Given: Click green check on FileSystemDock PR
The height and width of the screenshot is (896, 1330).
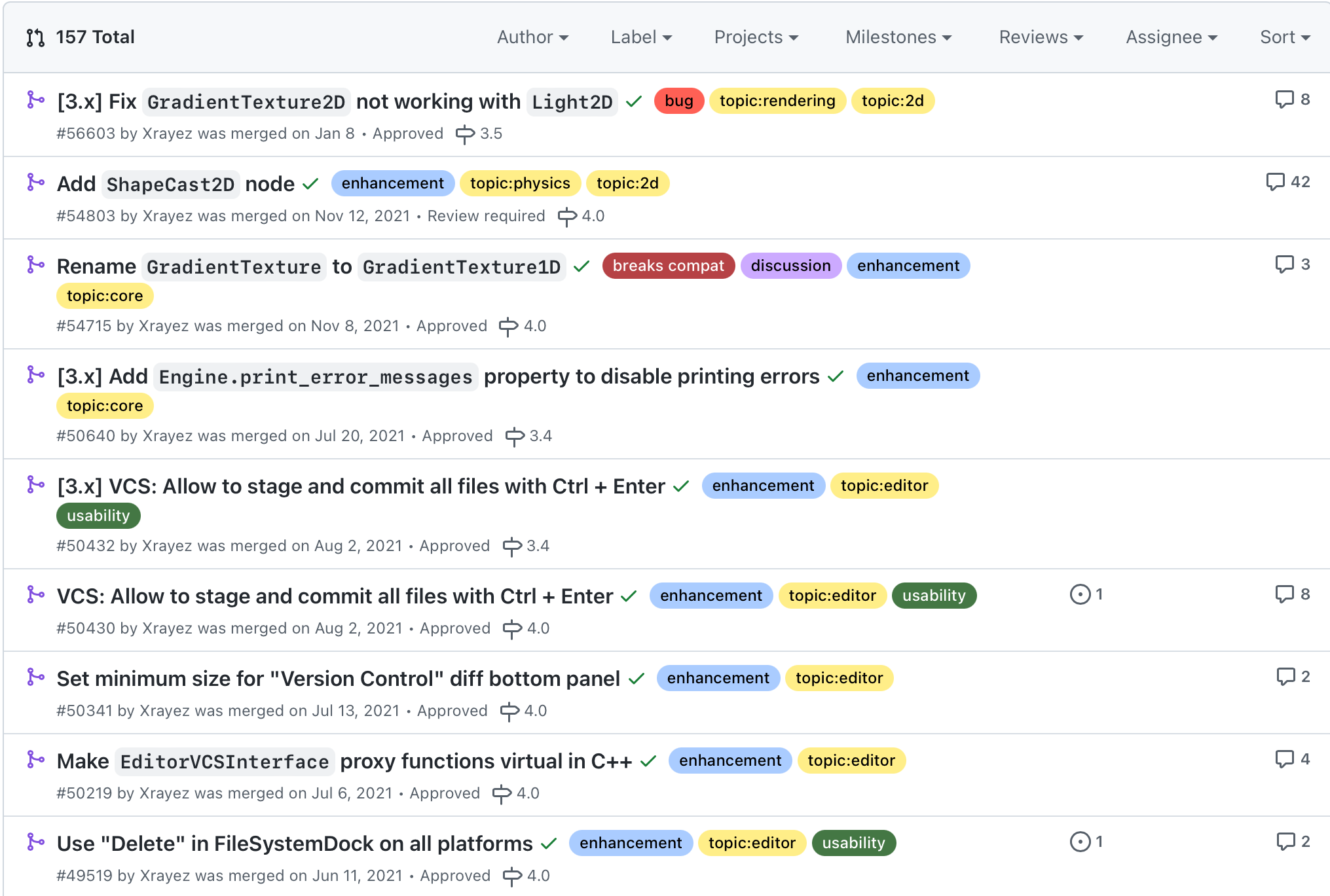Looking at the screenshot, I should pyautogui.click(x=549, y=844).
